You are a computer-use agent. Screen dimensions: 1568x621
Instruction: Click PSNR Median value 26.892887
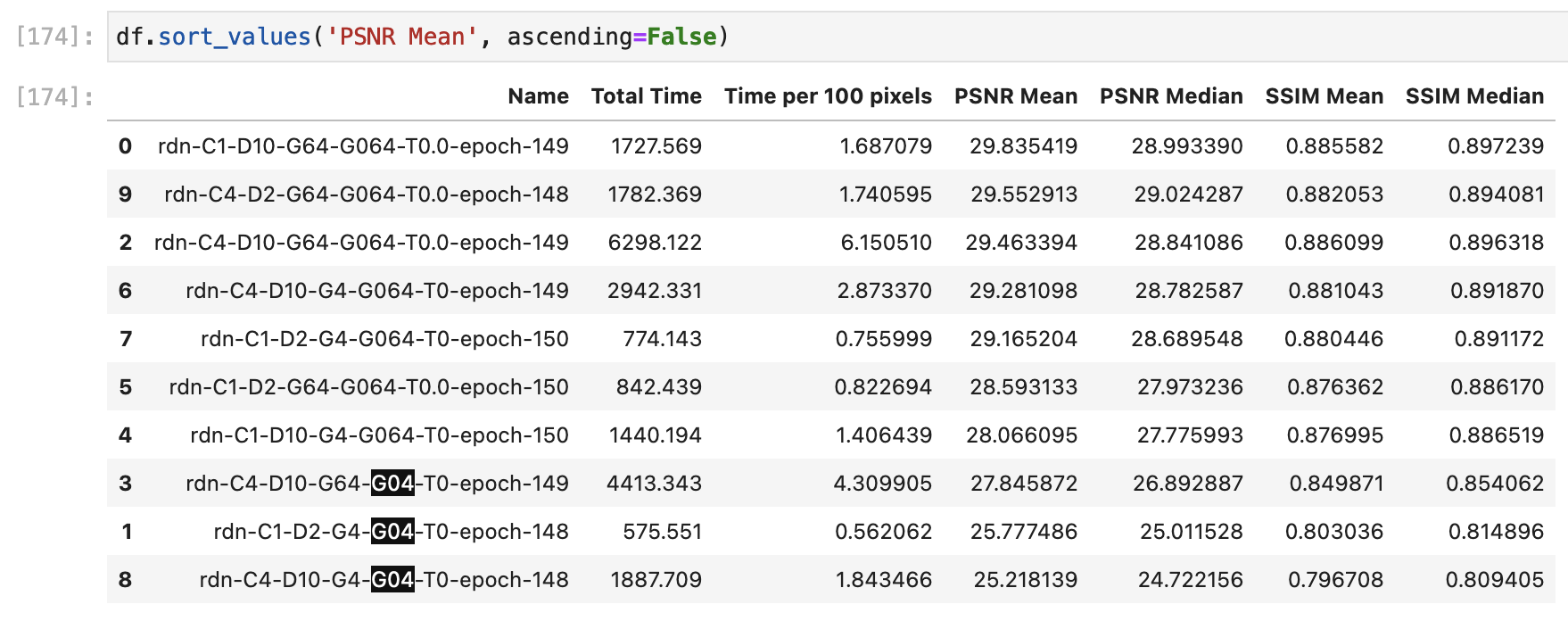[x=1187, y=484]
